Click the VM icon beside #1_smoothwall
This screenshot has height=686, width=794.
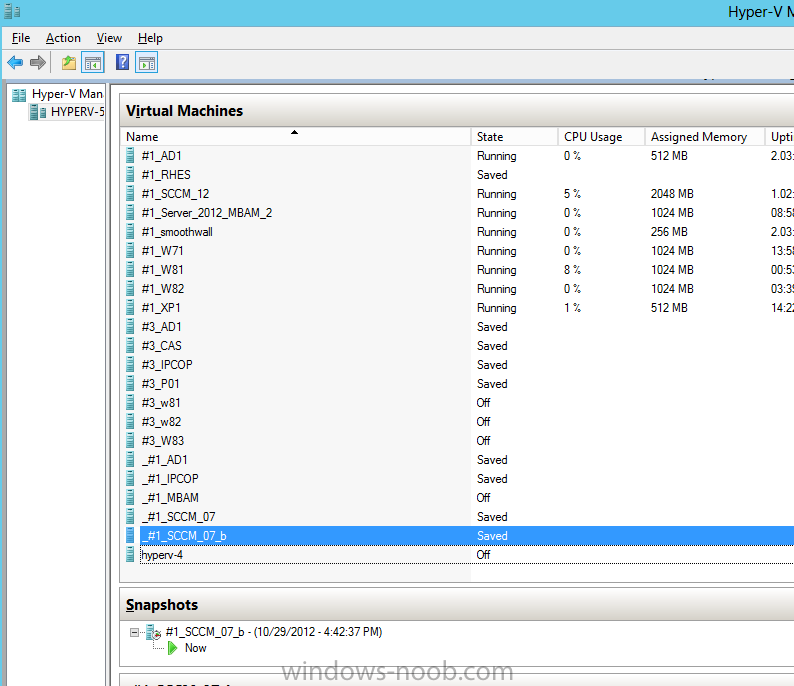[x=130, y=231]
